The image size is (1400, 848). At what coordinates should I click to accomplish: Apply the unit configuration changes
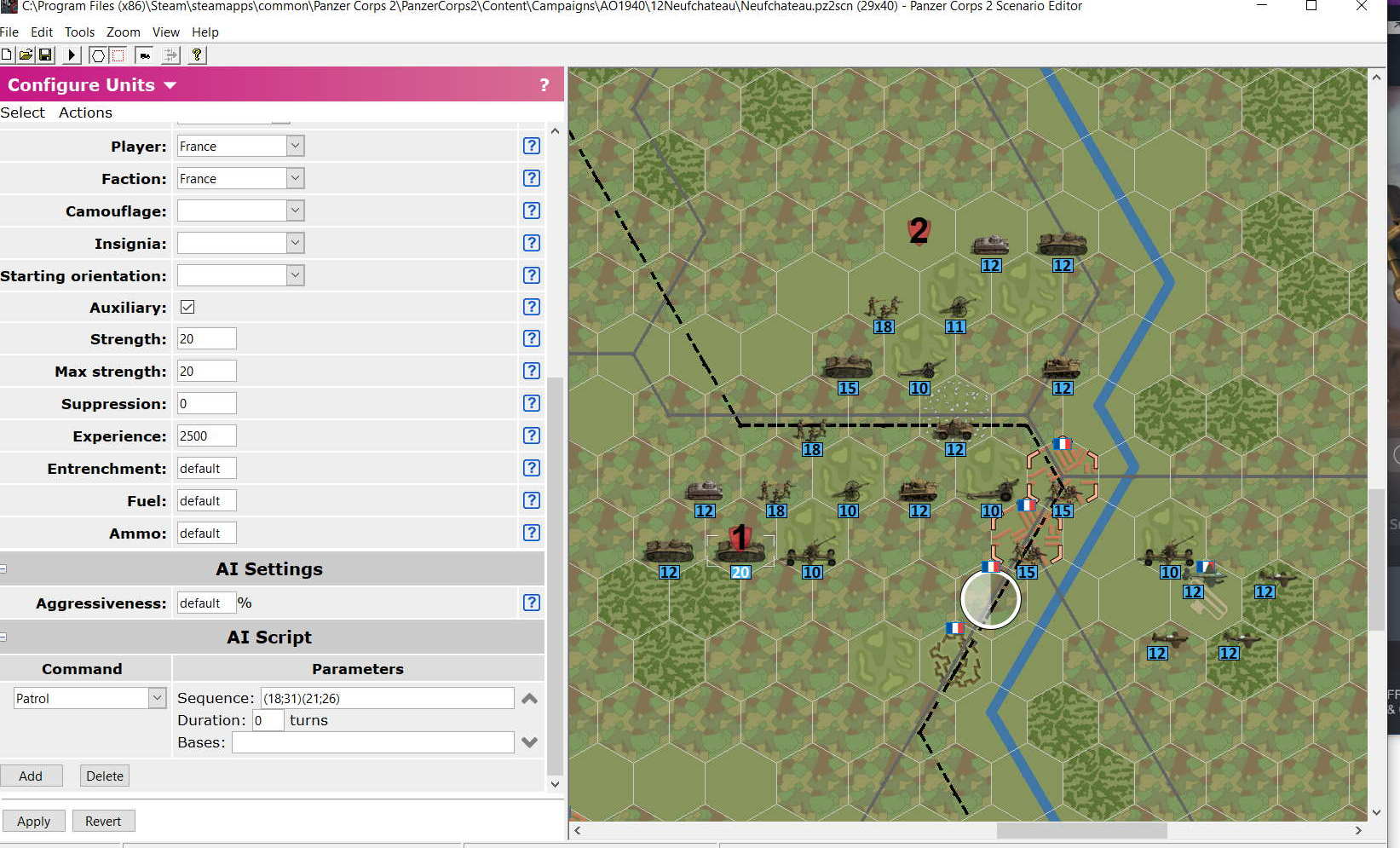(x=33, y=821)
